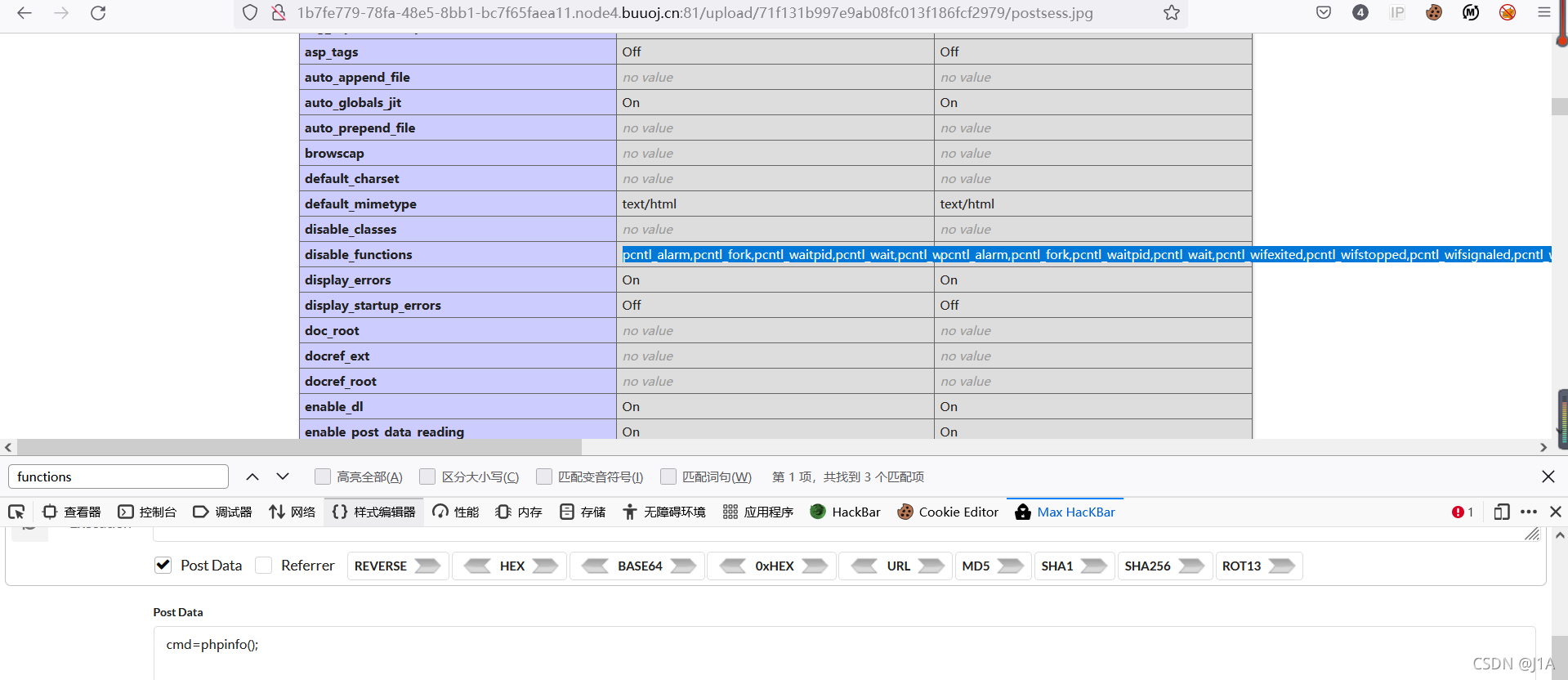Reload the current page

coord(98,12)
